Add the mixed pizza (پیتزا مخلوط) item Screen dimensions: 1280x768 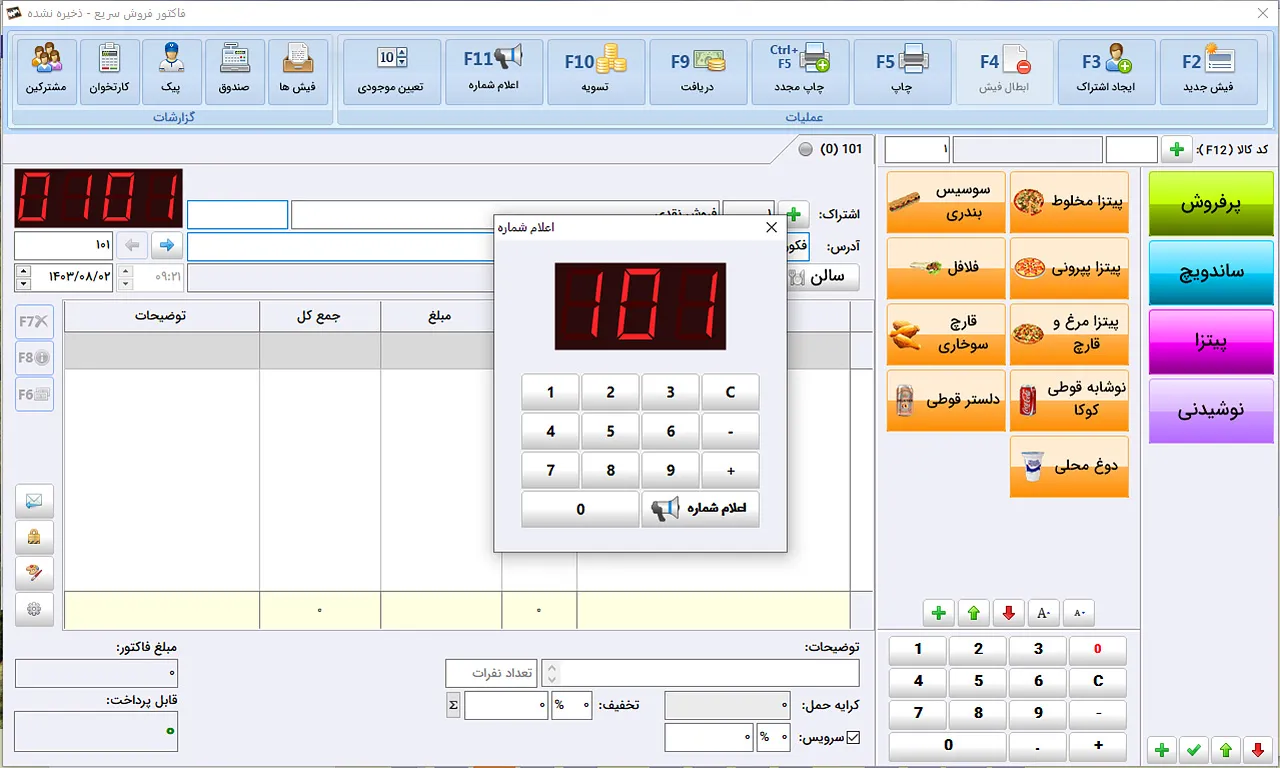point(1069,202)
